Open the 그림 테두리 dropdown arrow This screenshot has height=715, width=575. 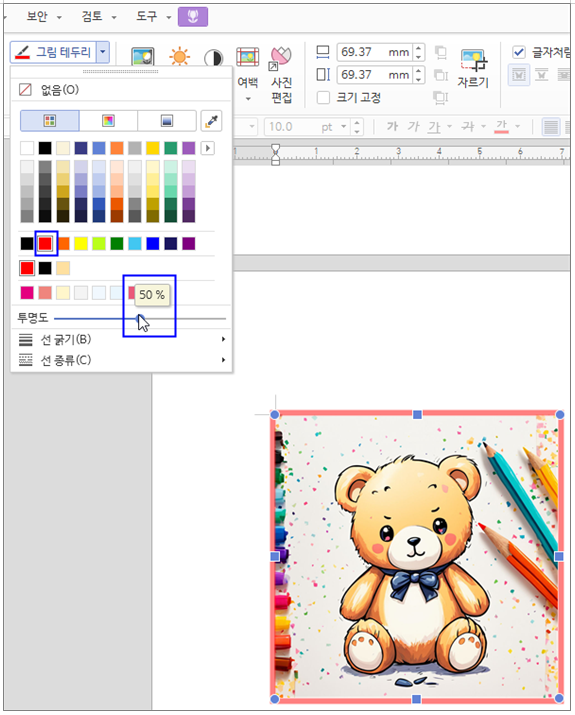pos(103,52)
